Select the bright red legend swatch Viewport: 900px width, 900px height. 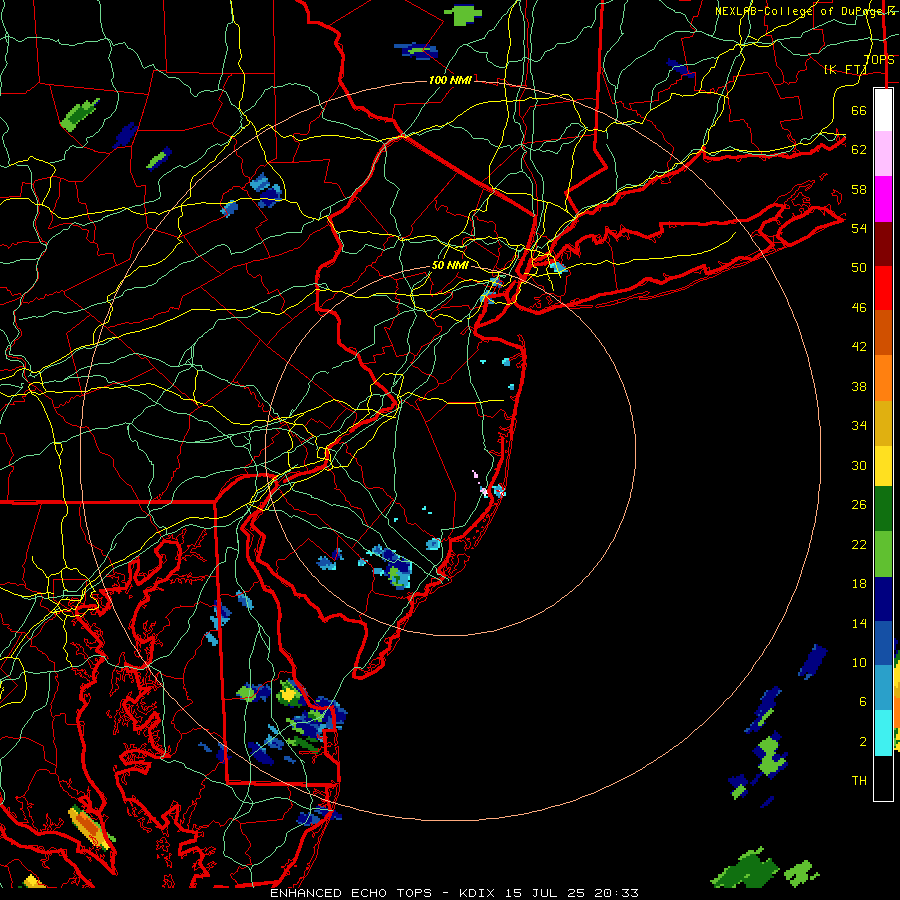pos(883,288)
